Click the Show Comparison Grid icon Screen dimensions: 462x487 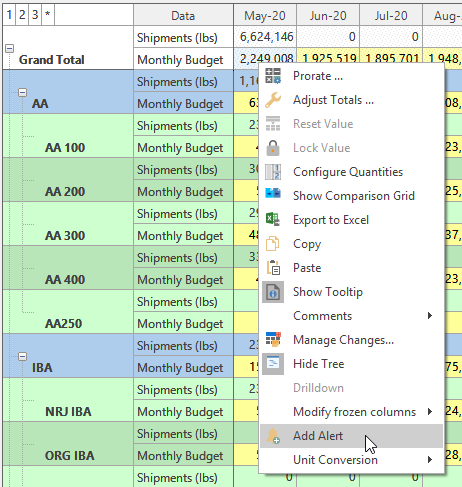(x=273, y=193)
